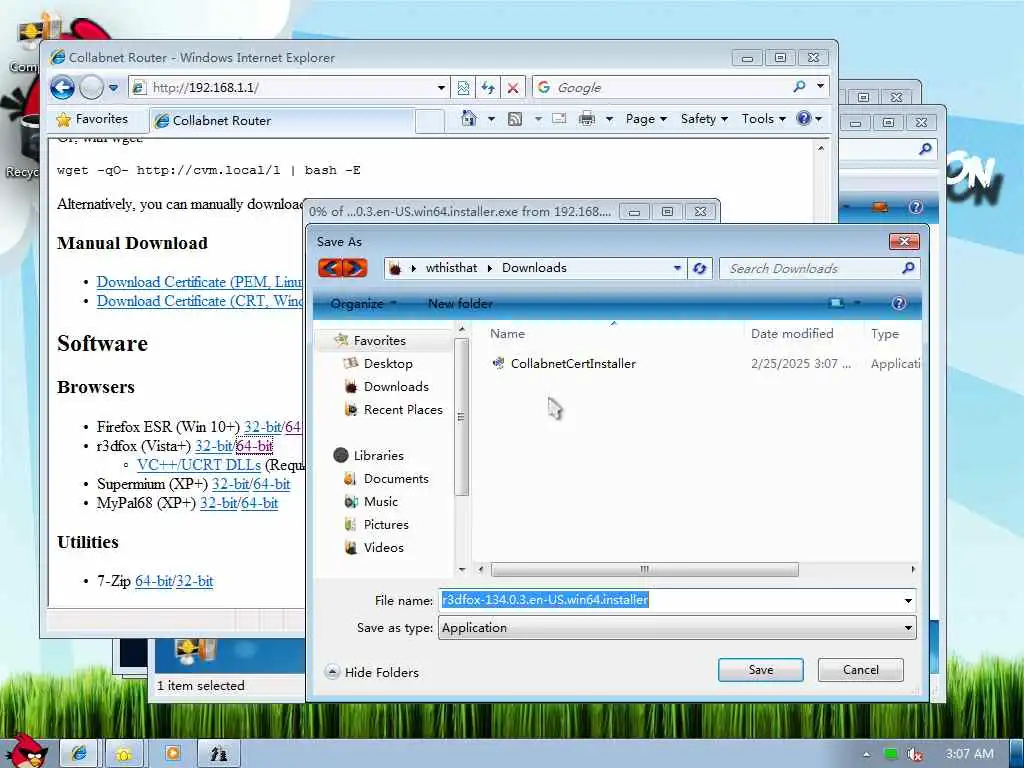This screenshot has height=768, width=1024.
Task: Click the file list horizontal scrollbar
Action: (644, 569)
